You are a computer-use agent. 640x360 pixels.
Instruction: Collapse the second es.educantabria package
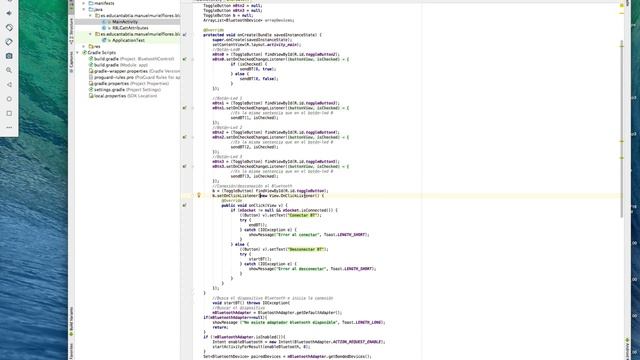90,34
